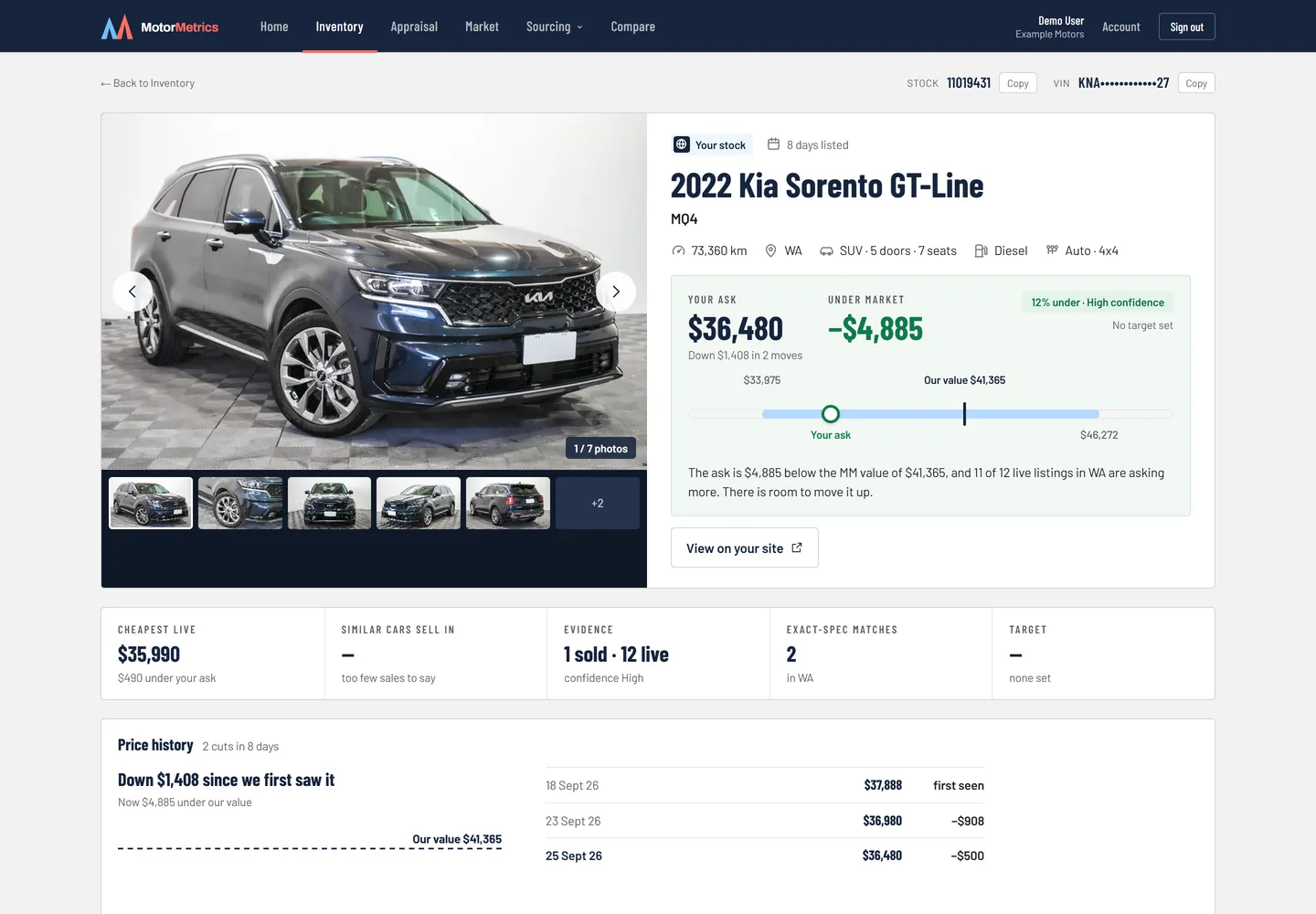Click the $46,272 range upper value

1098,435
